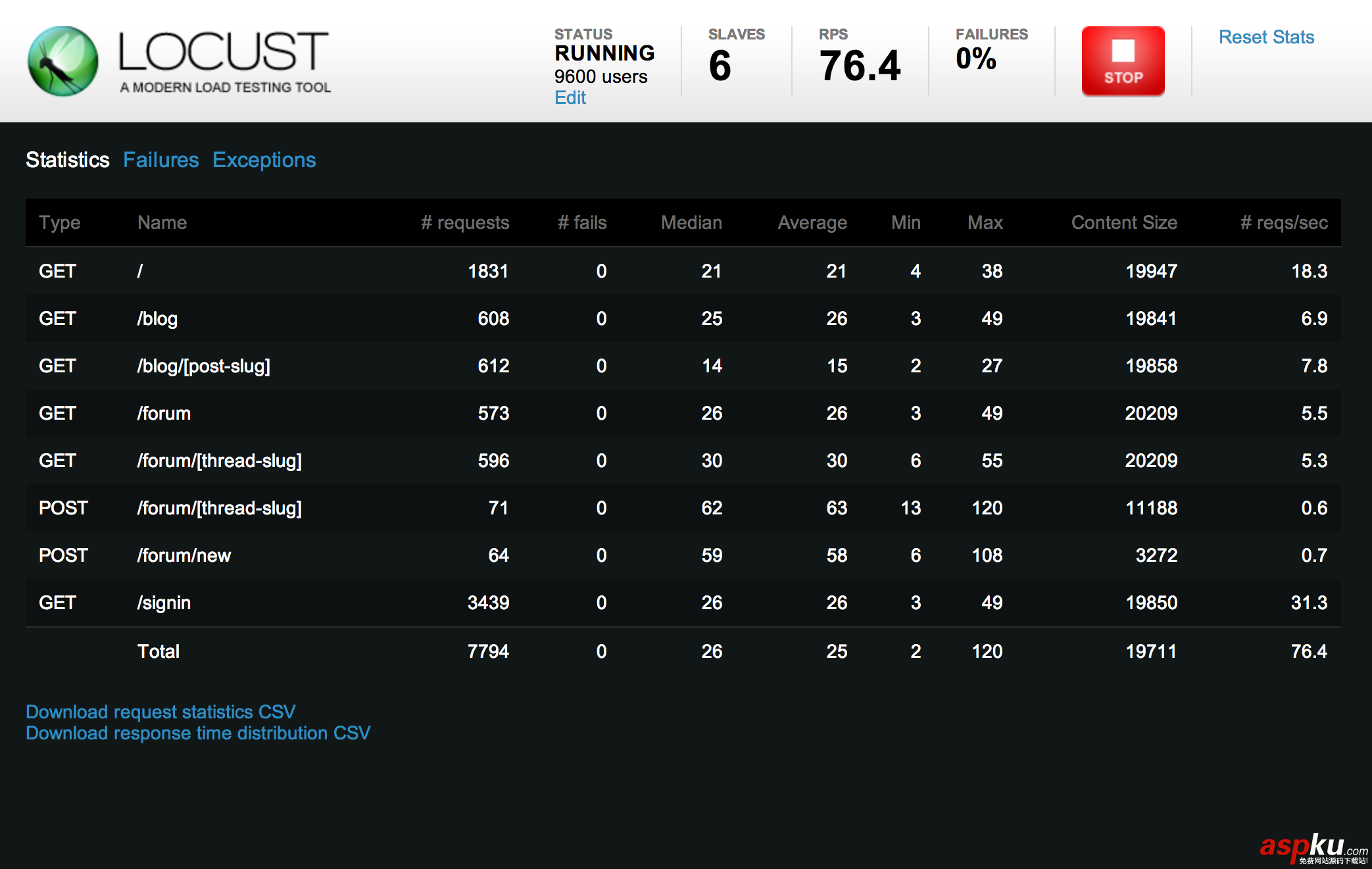1372x869 pixels.
Task: Click the Content Size column header
Action: (x=1123, y=222)
